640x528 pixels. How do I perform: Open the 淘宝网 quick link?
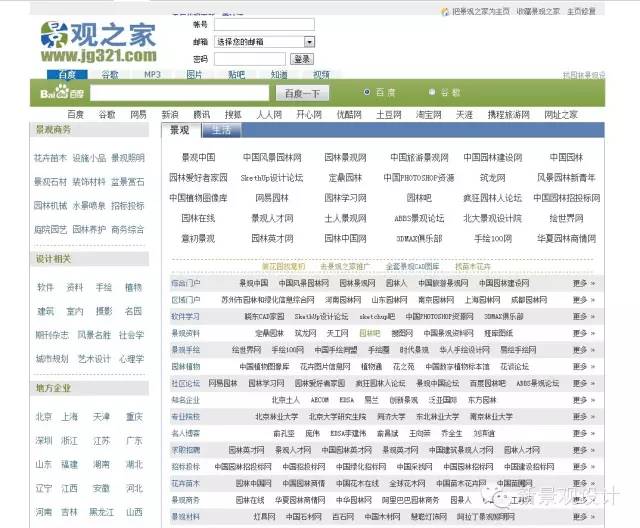pos(429,115)
